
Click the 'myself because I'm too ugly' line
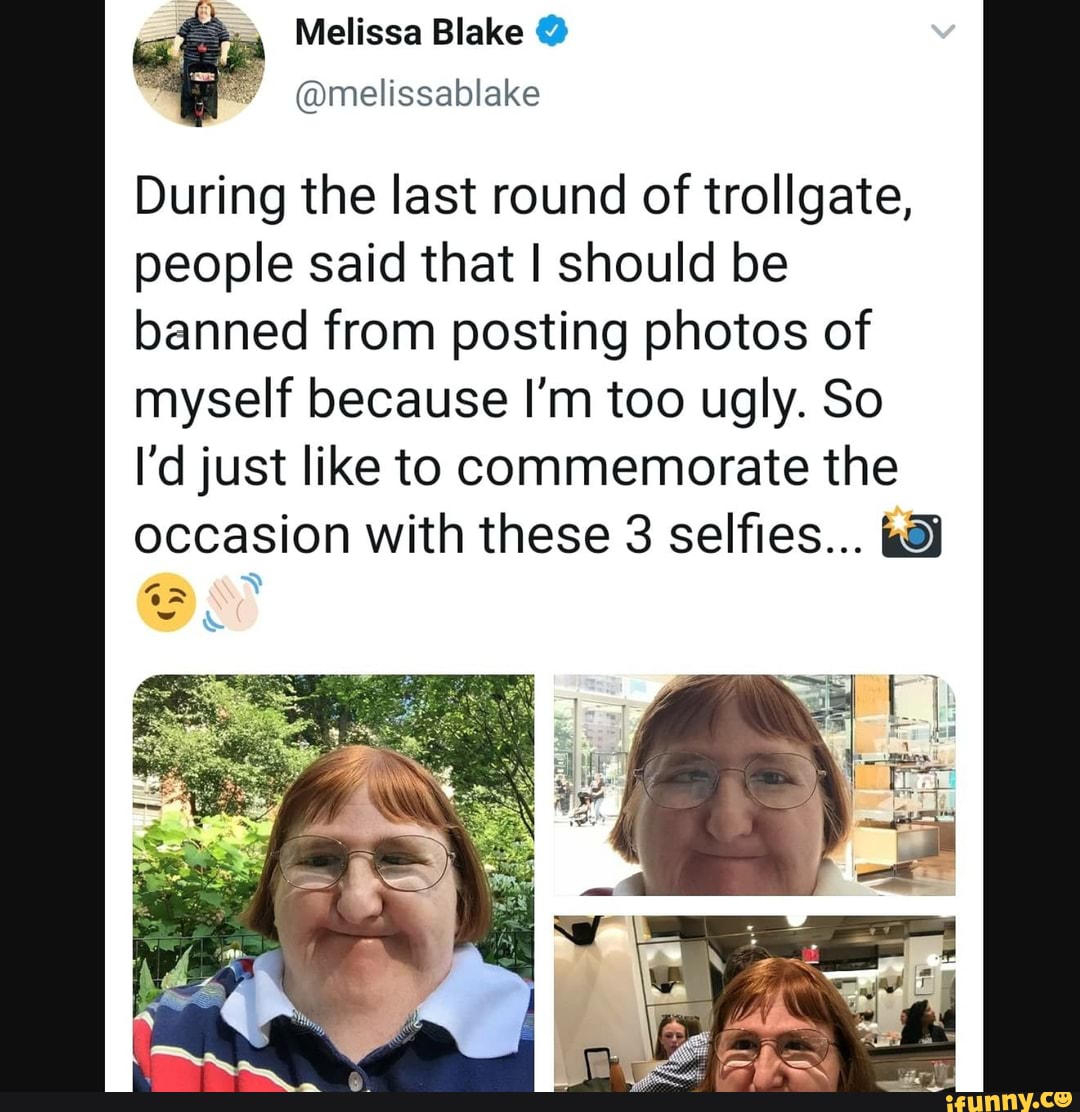coord(508,399)
